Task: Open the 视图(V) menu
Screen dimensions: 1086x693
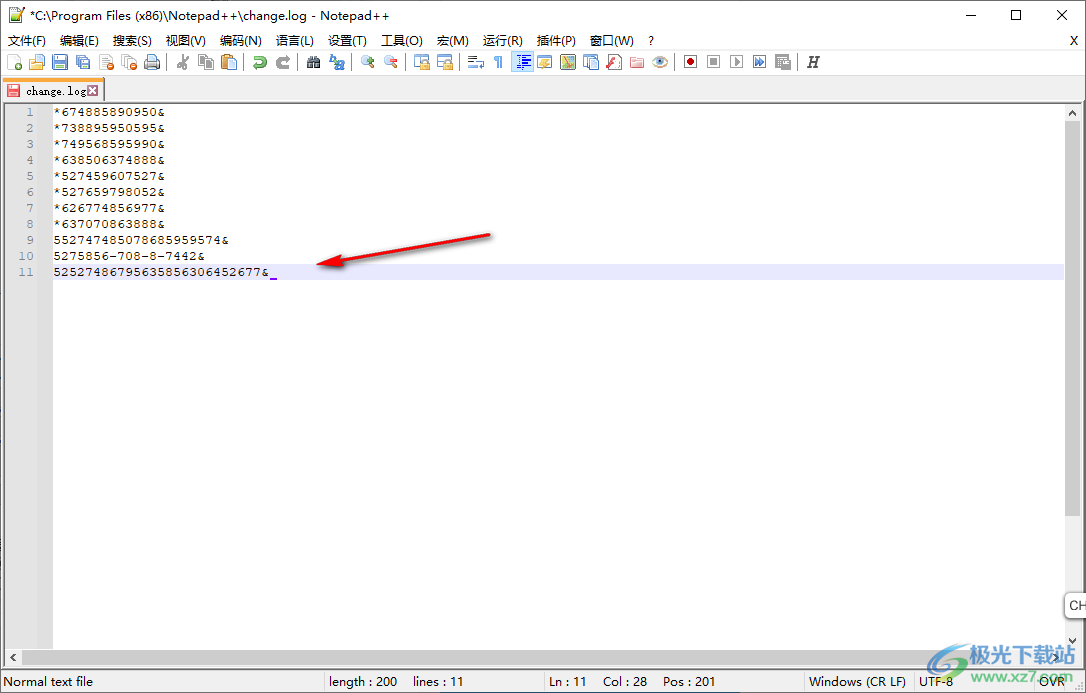Action: pos(186,41)
